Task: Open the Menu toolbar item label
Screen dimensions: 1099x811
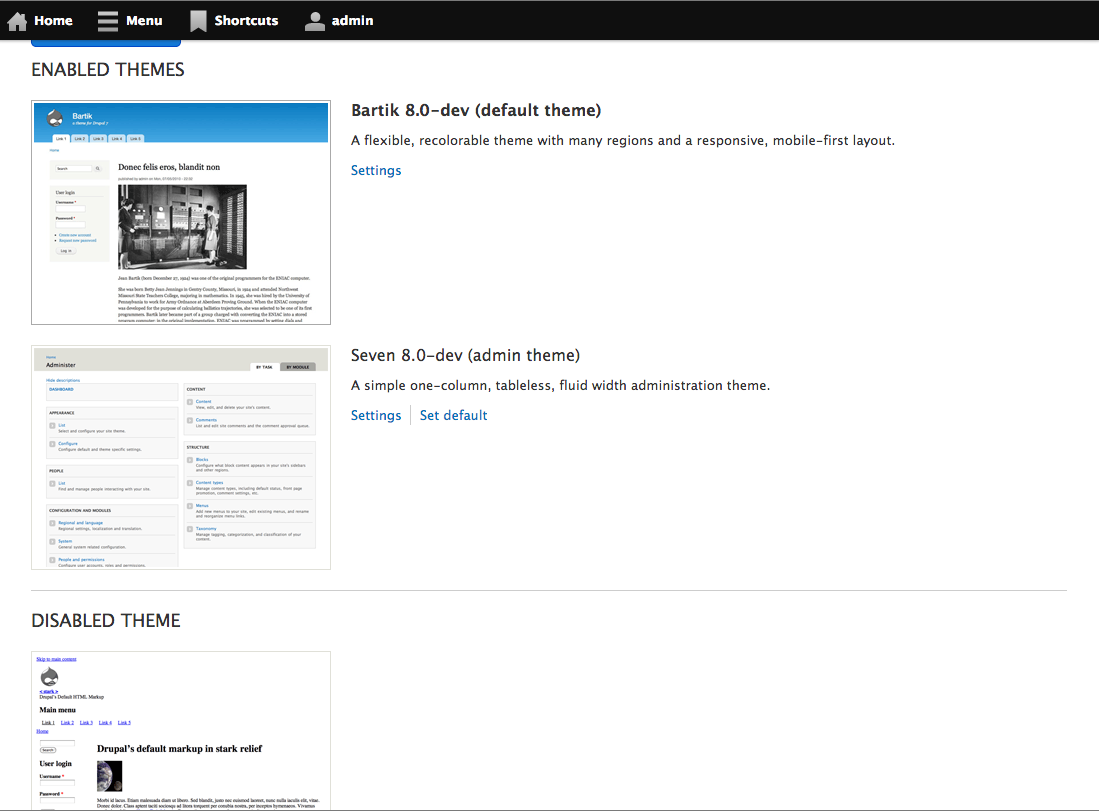Action: 144,21
